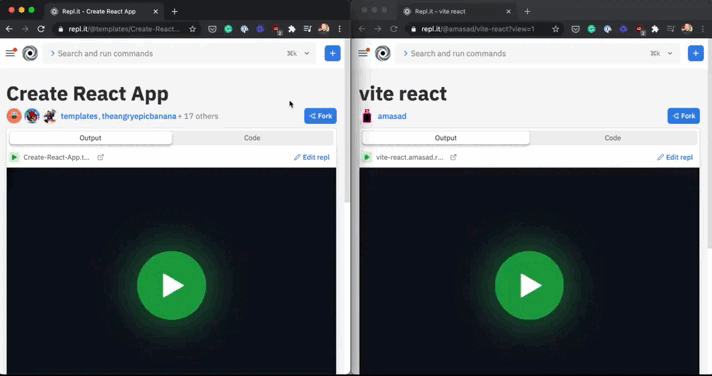Click first contributor avatar in Create React App
This screenshot has width=712, height=376.
tap(14, 116)
